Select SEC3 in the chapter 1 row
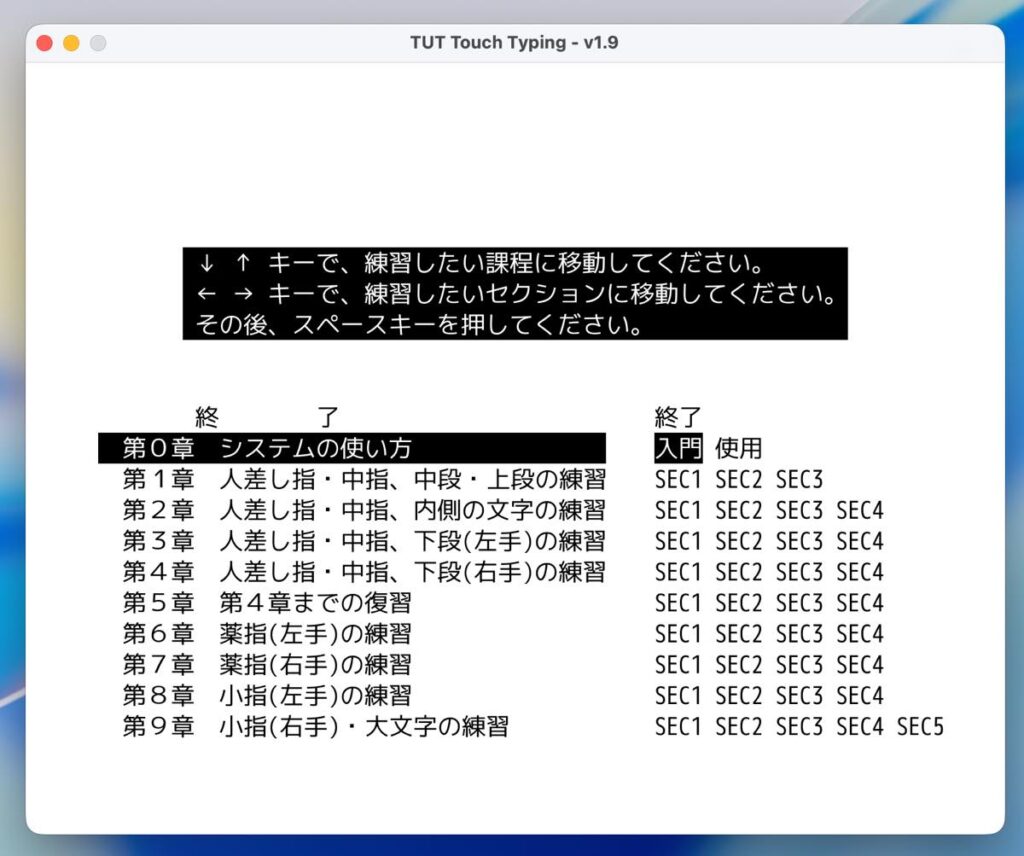Screen dimensions: 1024x856 tap(799, 479)
